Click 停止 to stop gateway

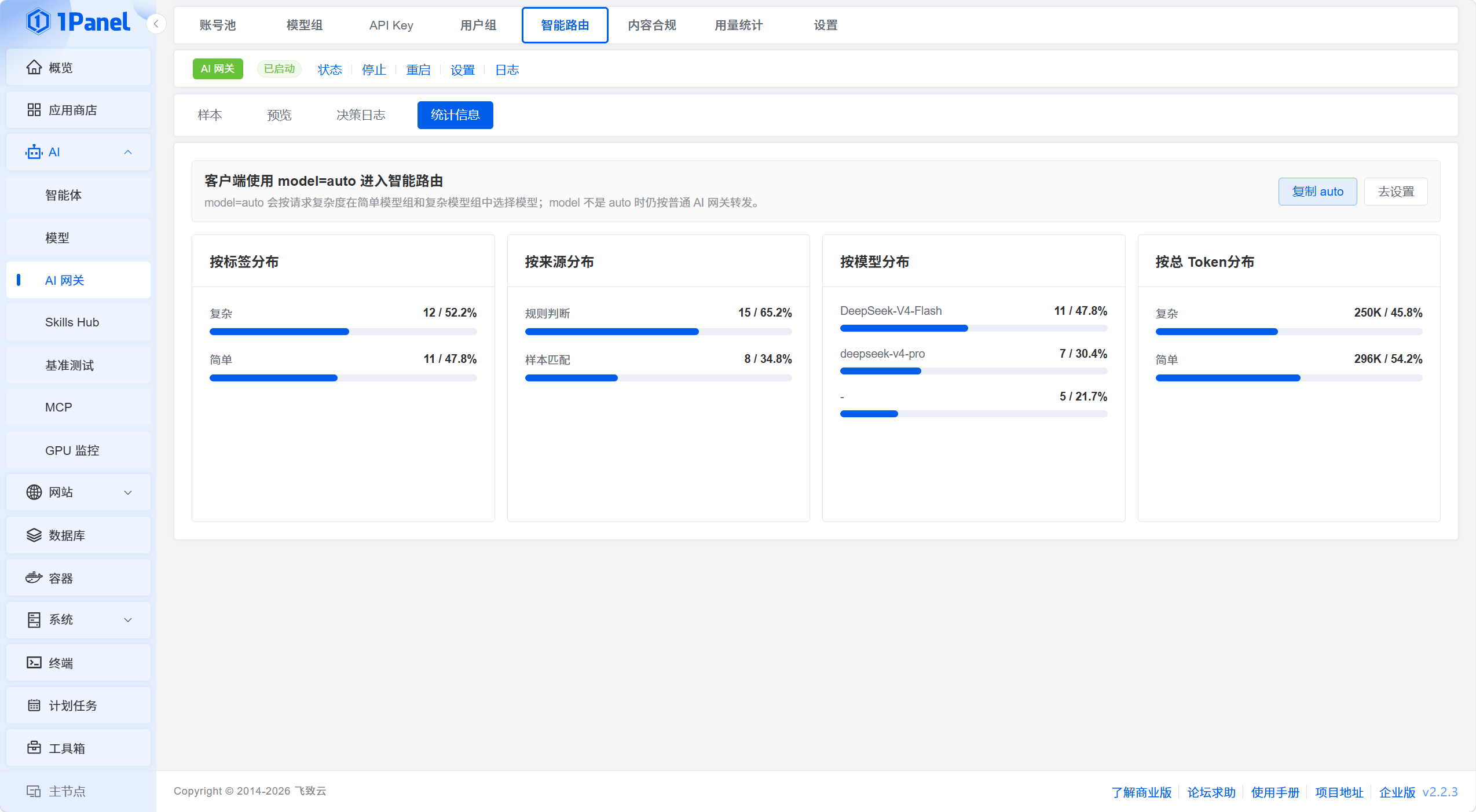pos(374,69)
